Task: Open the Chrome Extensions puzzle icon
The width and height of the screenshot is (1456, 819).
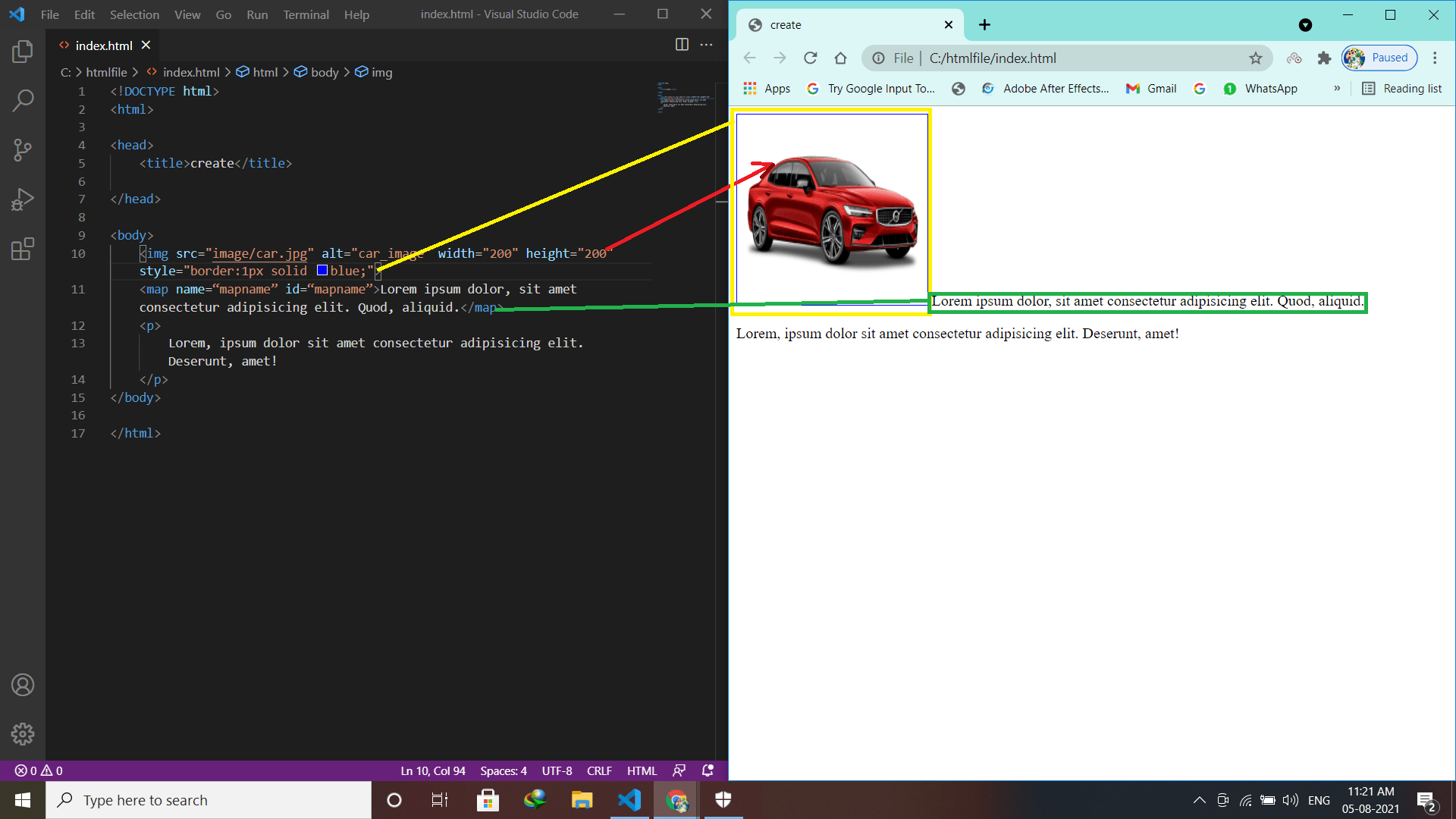Action: point(1324,58)
